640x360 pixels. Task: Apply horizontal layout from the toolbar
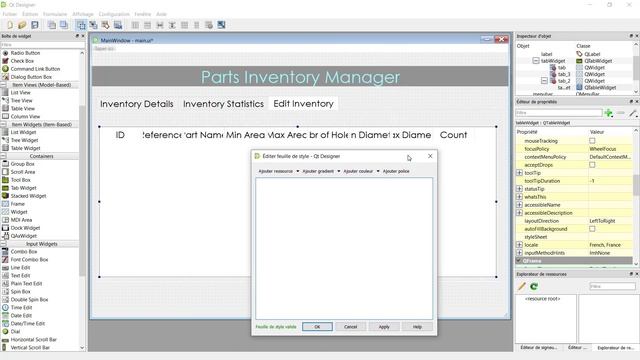[x=135, y=25]
